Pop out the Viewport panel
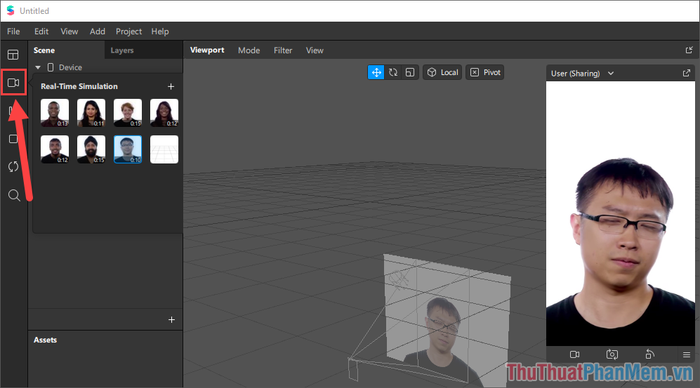This screenshot has height=388, width=700. (689, 50)
